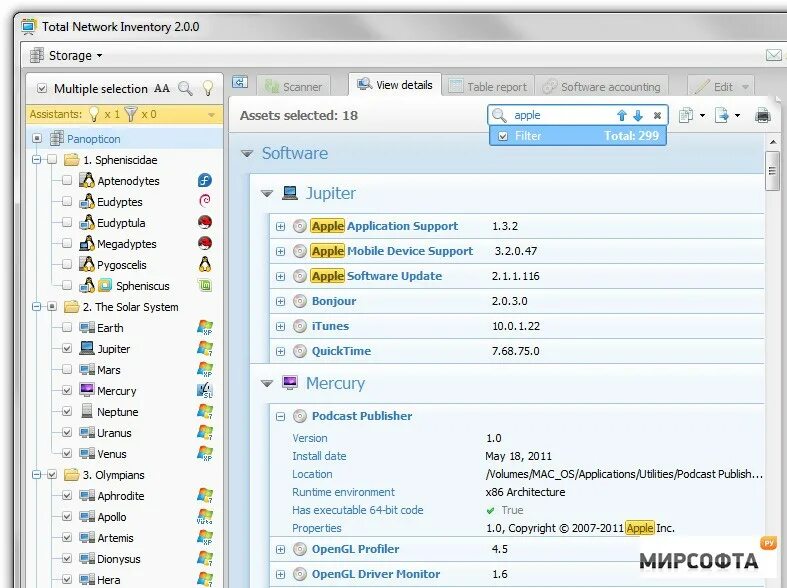Viewport: 787px width, 588px height.
Task: Click into the apple search field
Action: click(x=562, y=115)
